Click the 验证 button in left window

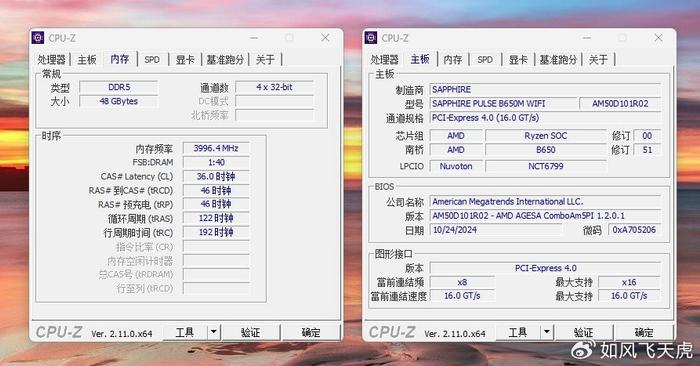[250, 333]
